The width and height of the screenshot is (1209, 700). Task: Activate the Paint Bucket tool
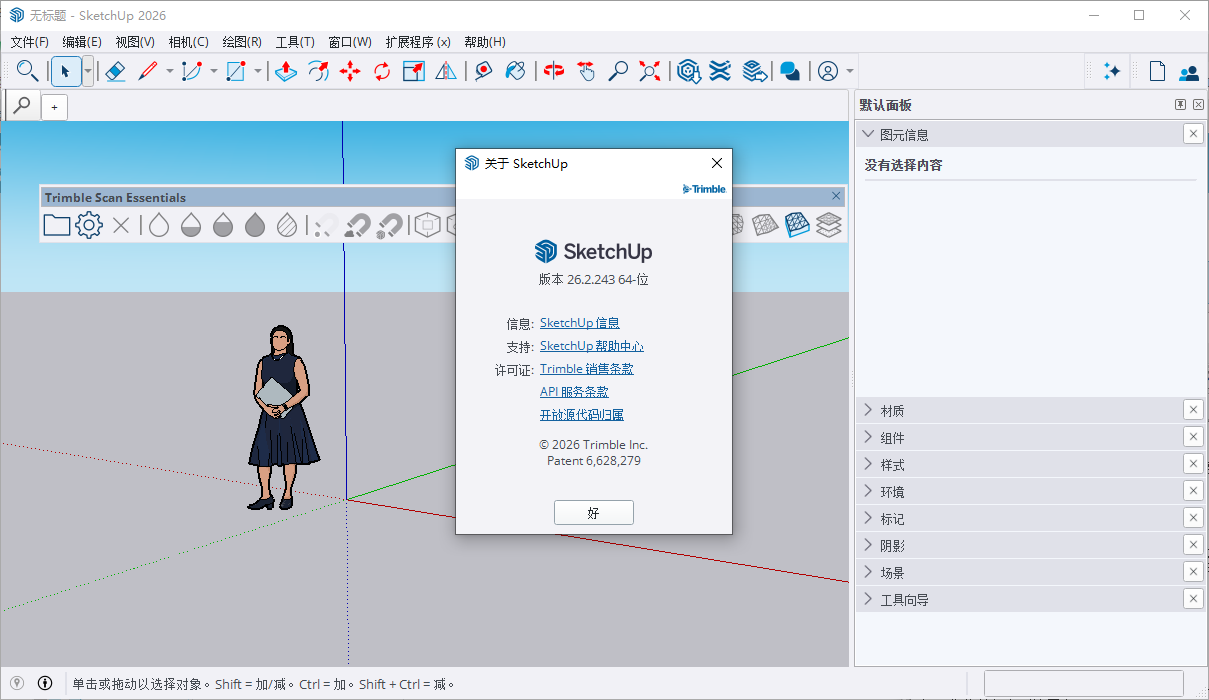(x=516, y=71)
